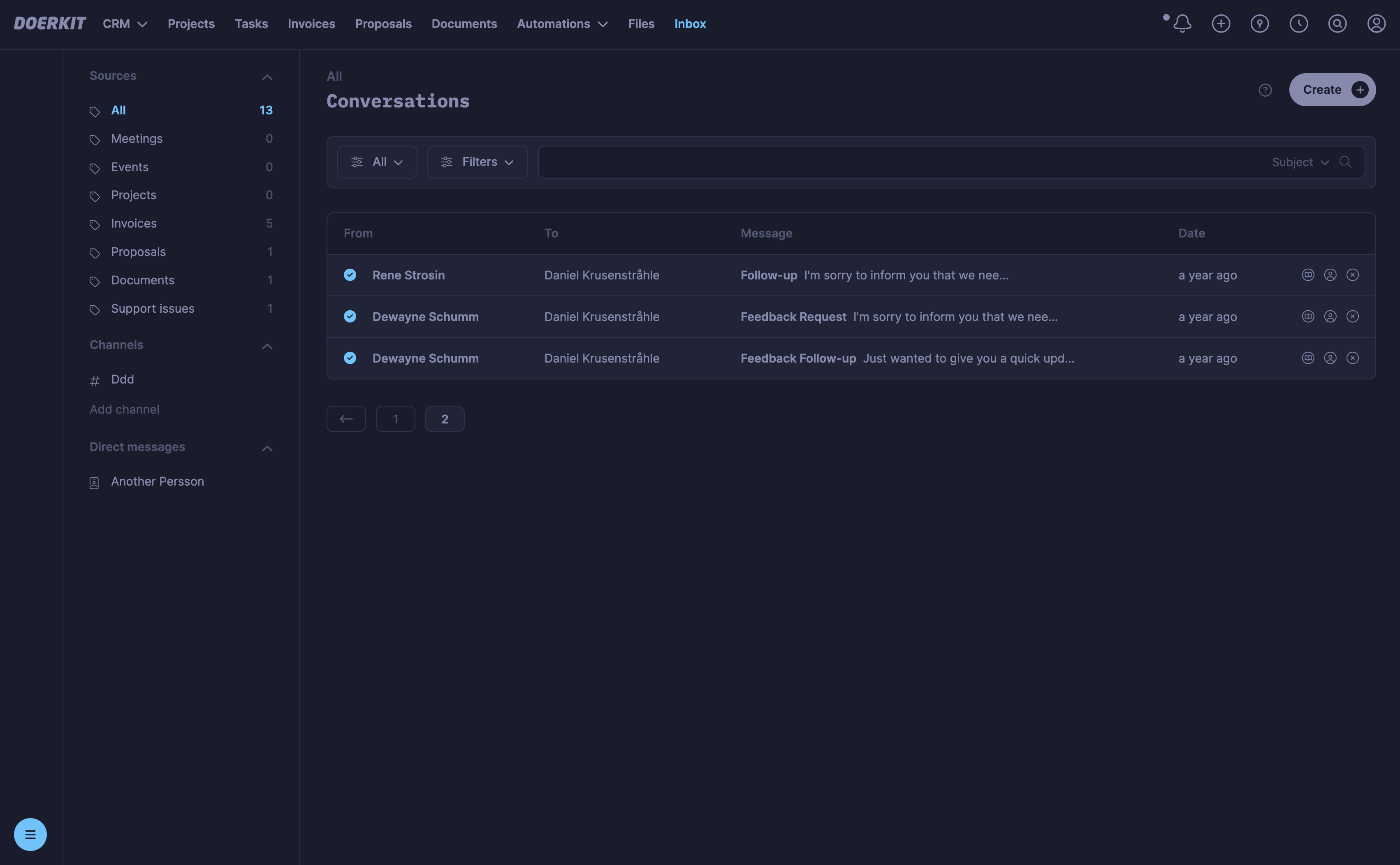Collapse the Sources section
The height and width of the screenshot is (865, 1400).
[x=267, y=77]
